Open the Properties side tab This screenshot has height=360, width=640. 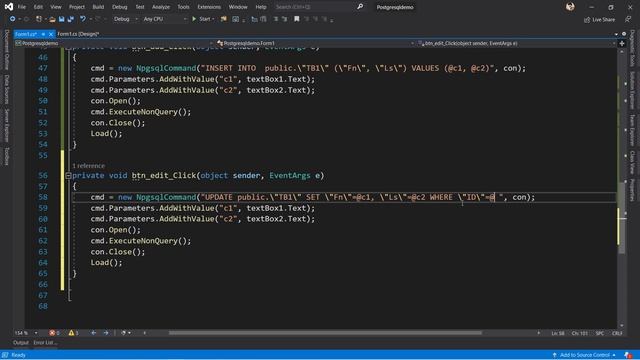(x=632, y=190)
